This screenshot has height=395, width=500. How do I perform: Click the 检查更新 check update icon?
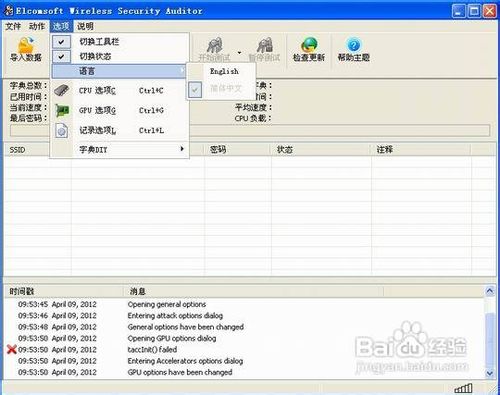click(x=309, y=45)
